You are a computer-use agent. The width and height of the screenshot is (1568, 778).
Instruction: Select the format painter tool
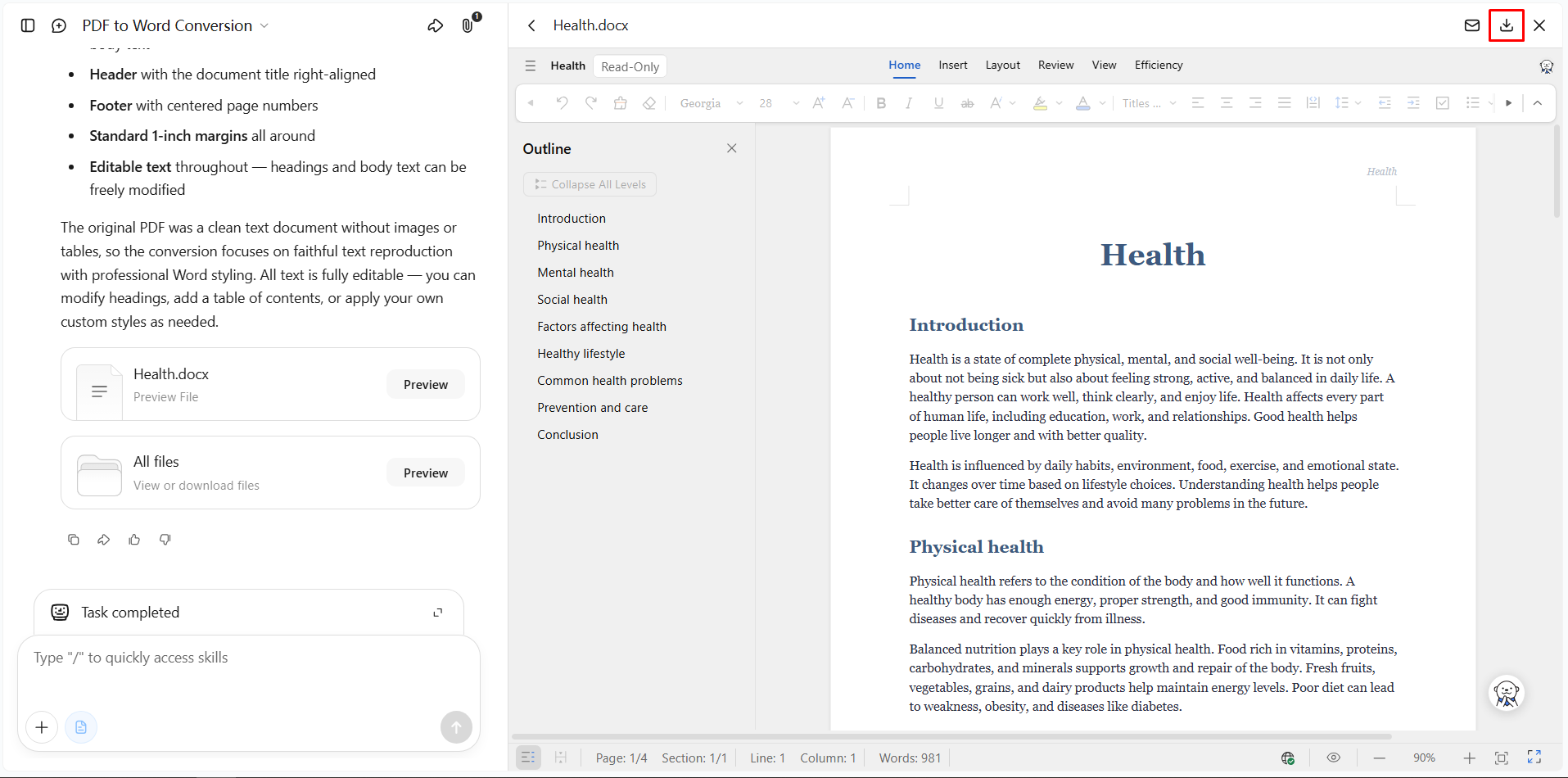pyautogui.click(x=621, y=103)
